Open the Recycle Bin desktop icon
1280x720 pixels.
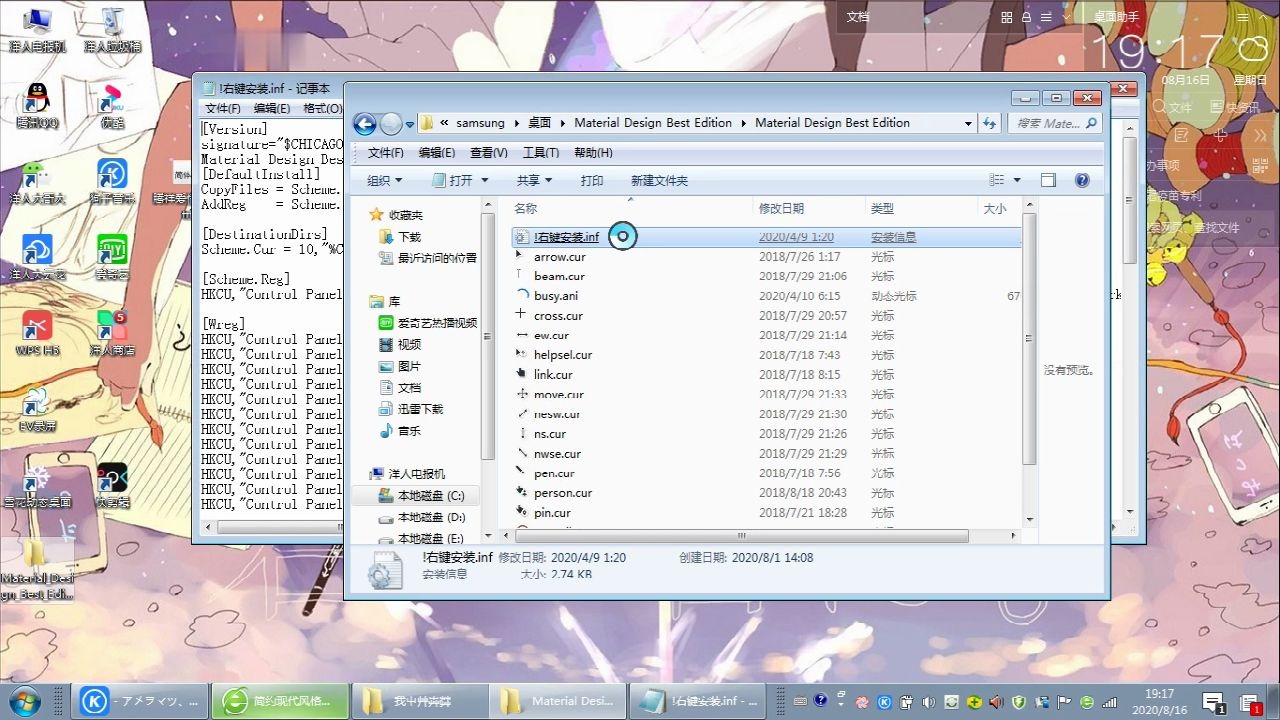(x=112, y=30)
